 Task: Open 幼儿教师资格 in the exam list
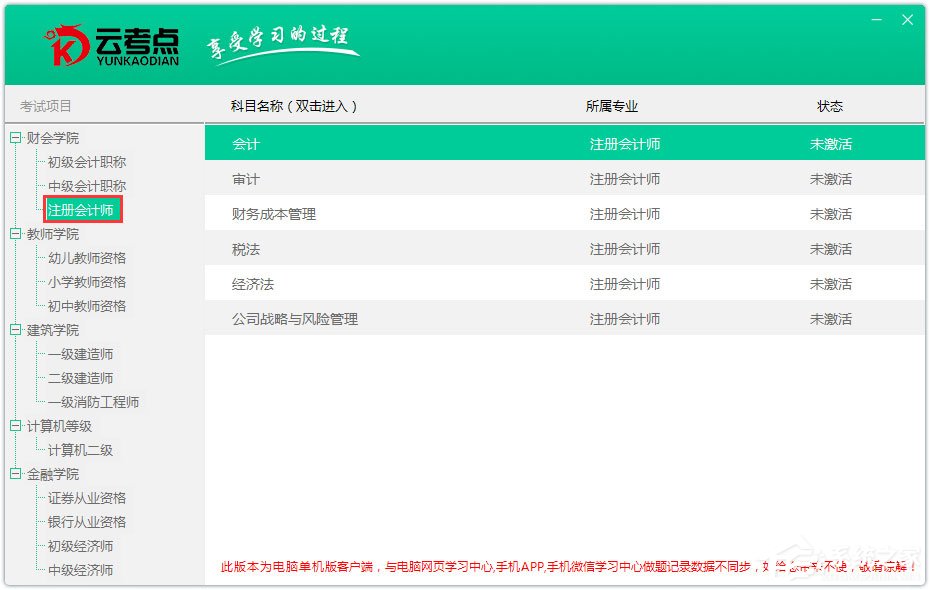click(86, 257)
